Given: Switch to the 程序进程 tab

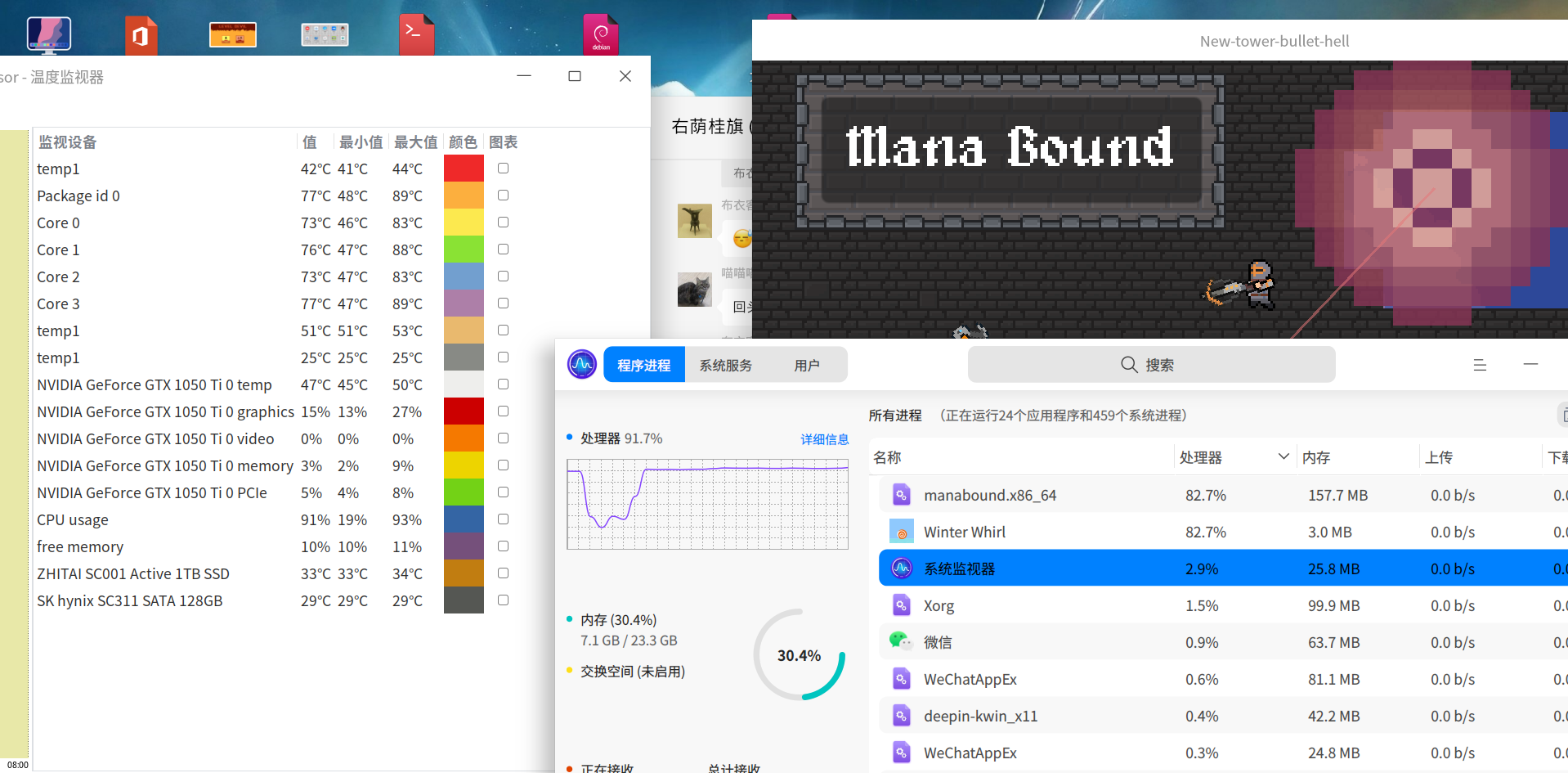Looking at the screenshot, I should point(644,365).
